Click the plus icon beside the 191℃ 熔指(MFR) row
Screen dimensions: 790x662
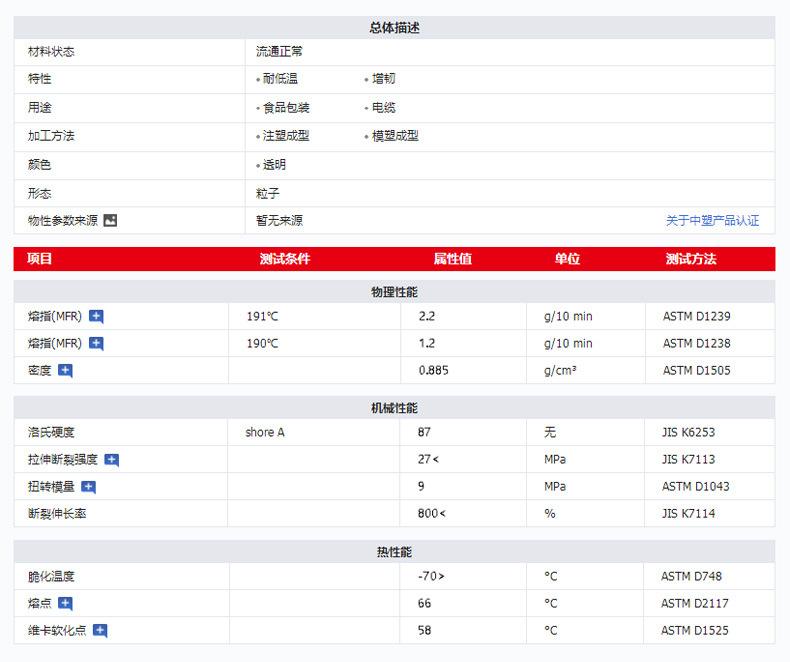96,316
